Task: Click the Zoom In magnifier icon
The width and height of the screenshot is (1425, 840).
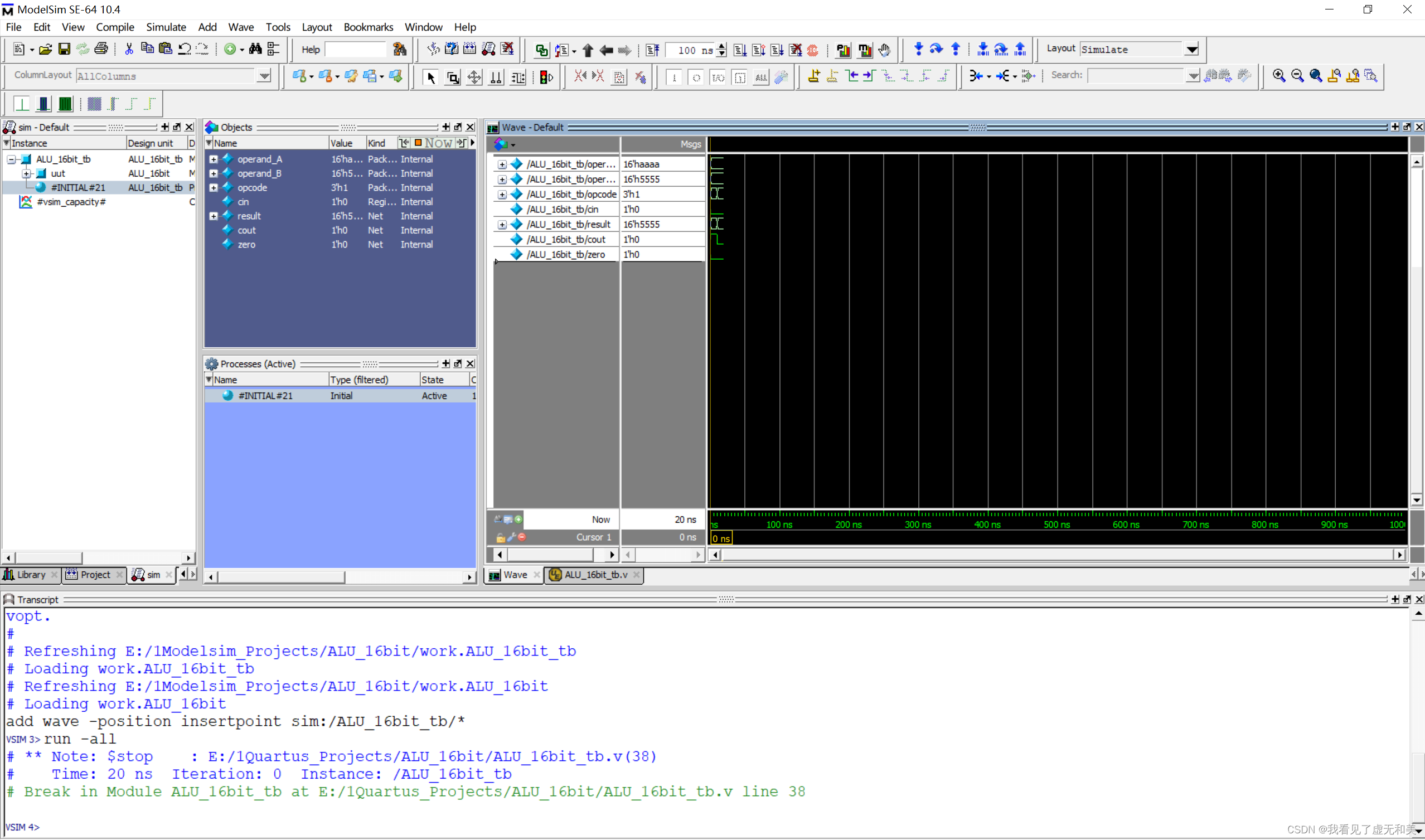Action: pos(1278,76)
